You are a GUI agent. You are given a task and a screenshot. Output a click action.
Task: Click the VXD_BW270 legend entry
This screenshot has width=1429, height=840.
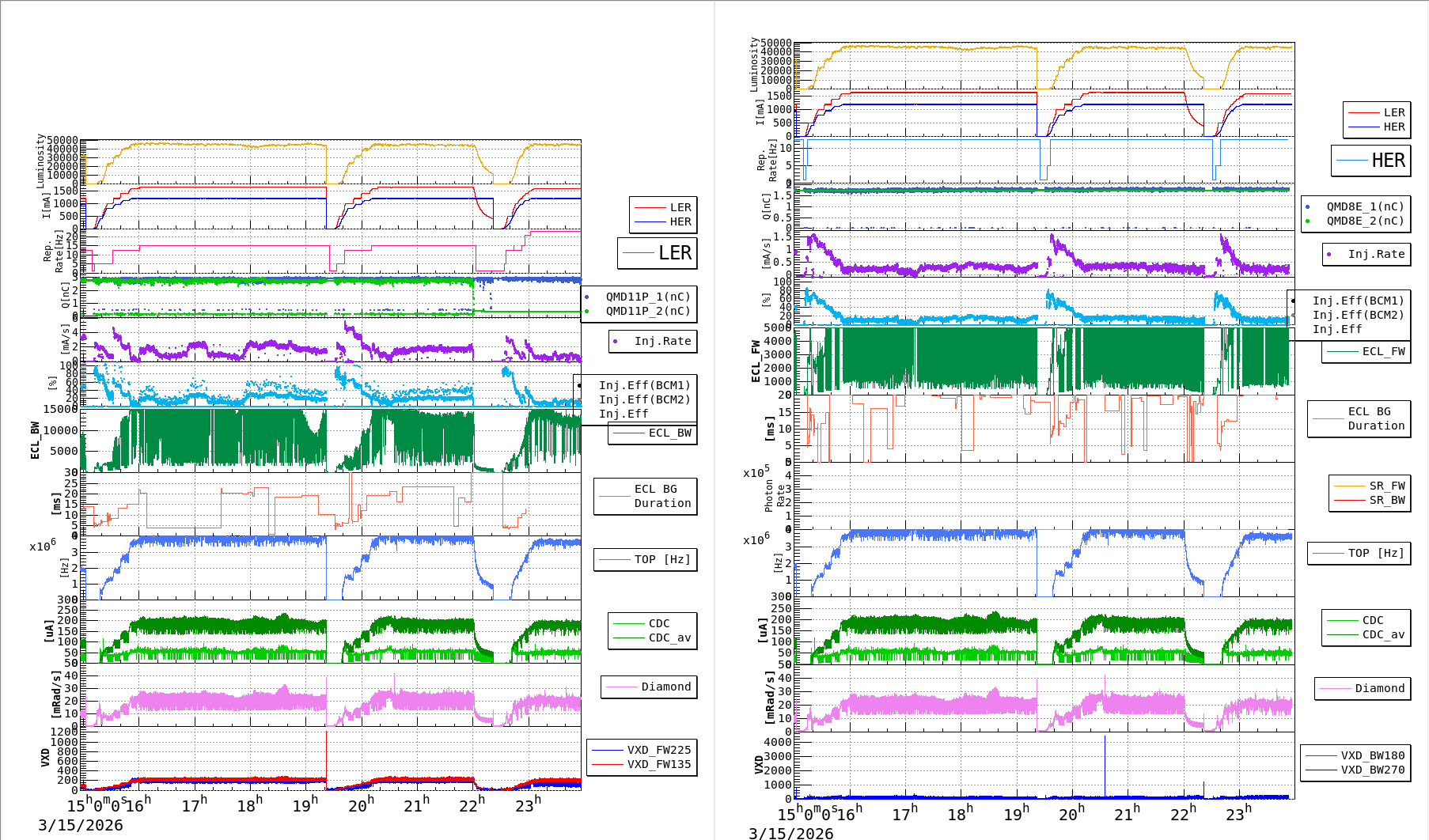[x=1371, y=770]
